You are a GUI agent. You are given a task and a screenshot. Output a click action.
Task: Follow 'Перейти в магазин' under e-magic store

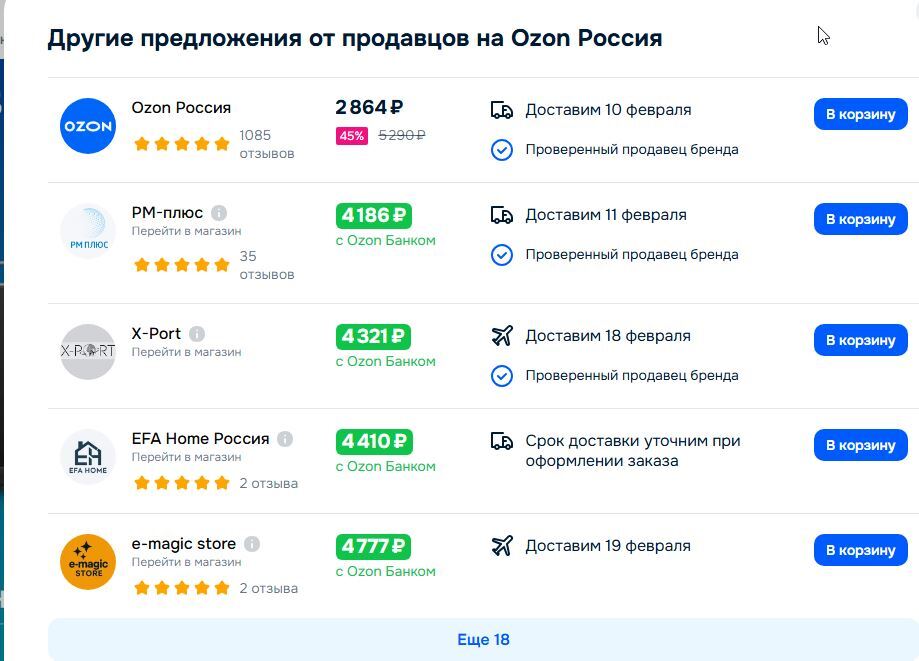[x=186, y=562]
